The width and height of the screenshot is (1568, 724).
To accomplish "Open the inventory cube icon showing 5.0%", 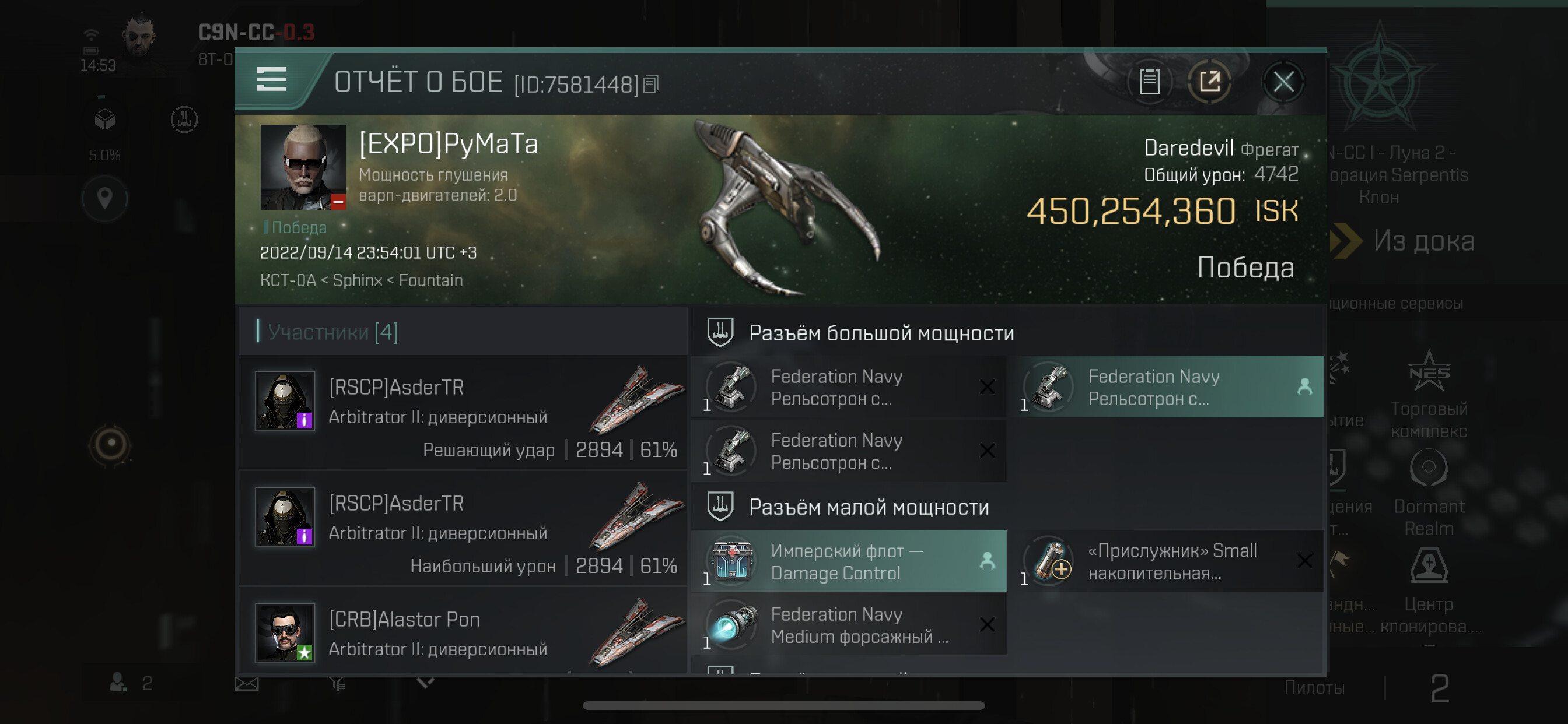I will (104, 120).
